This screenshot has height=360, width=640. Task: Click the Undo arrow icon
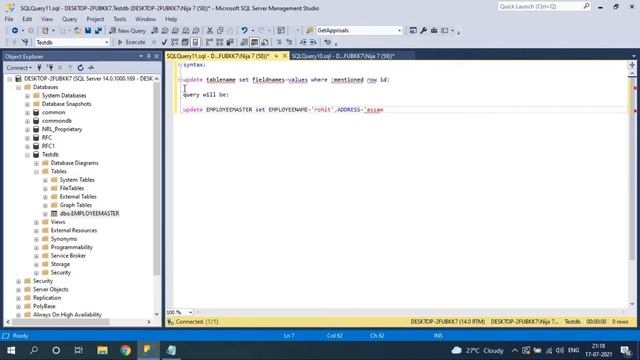click(x=244, y=31)
